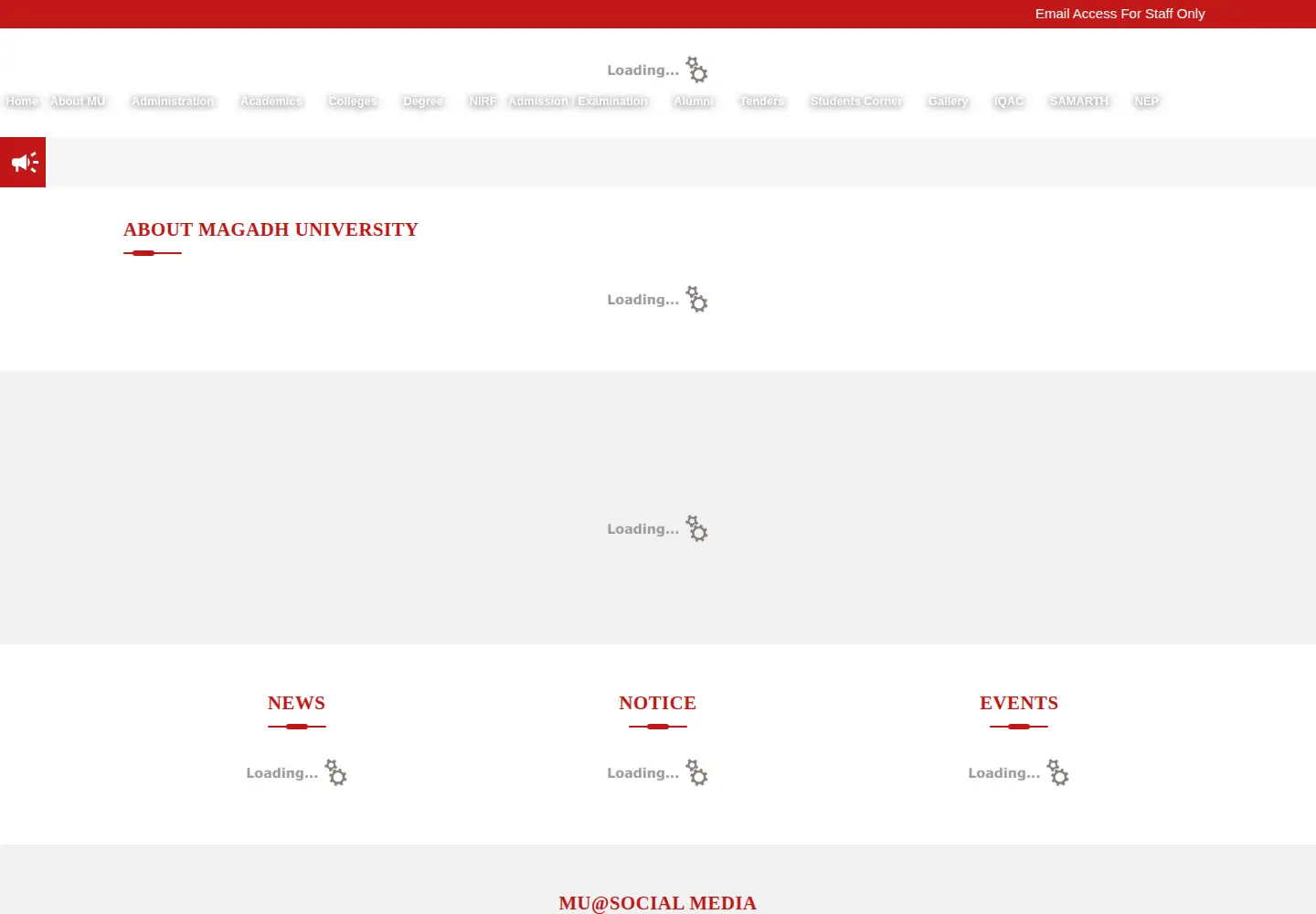Click the red megaphone announcement icon
Viewport: 1316px width, 914px height.
23,163
